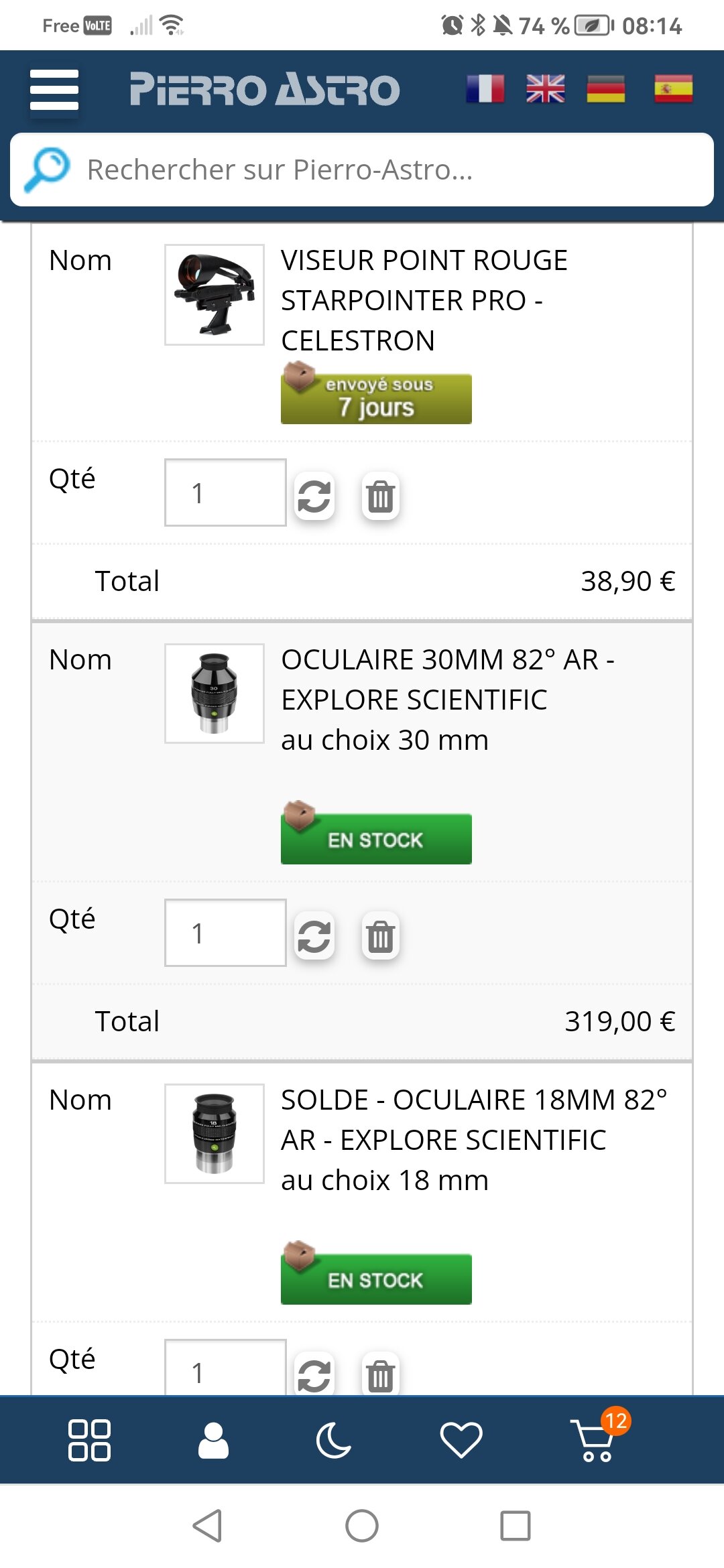Open the wishlist heart icon
724x1568 pixels.
point(461,1440)
